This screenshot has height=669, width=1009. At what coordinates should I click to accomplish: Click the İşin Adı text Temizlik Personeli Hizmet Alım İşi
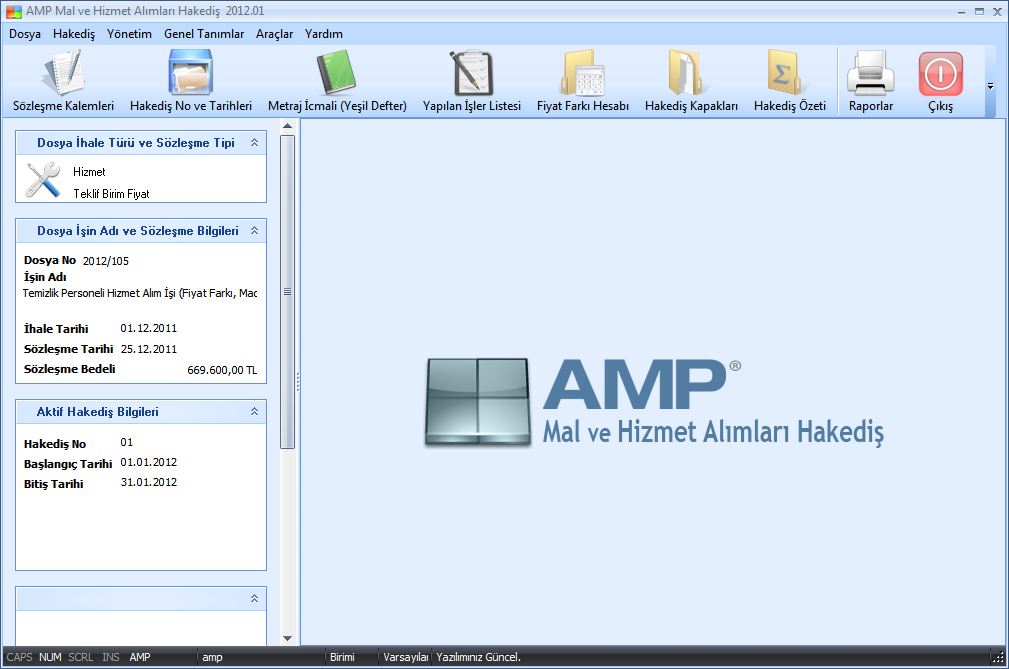coord(140,293)
